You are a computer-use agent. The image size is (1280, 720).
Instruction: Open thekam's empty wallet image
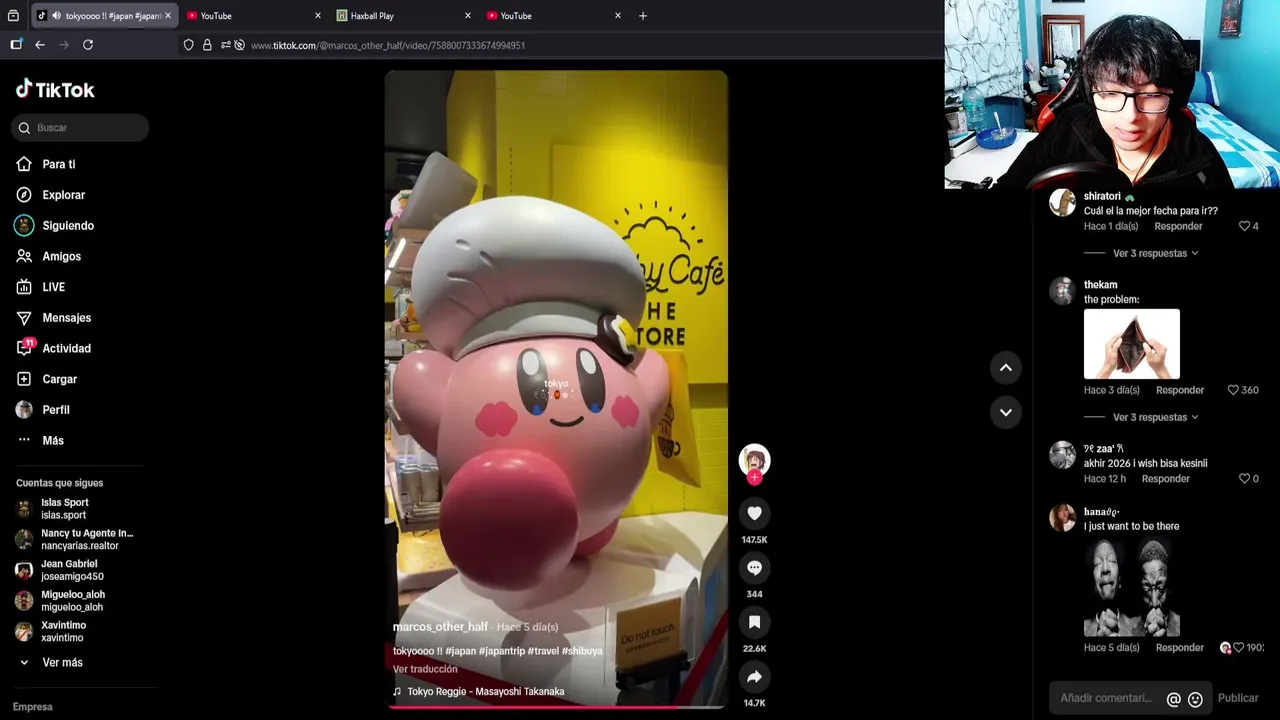pyautogui.click(x=1132, y=344)
